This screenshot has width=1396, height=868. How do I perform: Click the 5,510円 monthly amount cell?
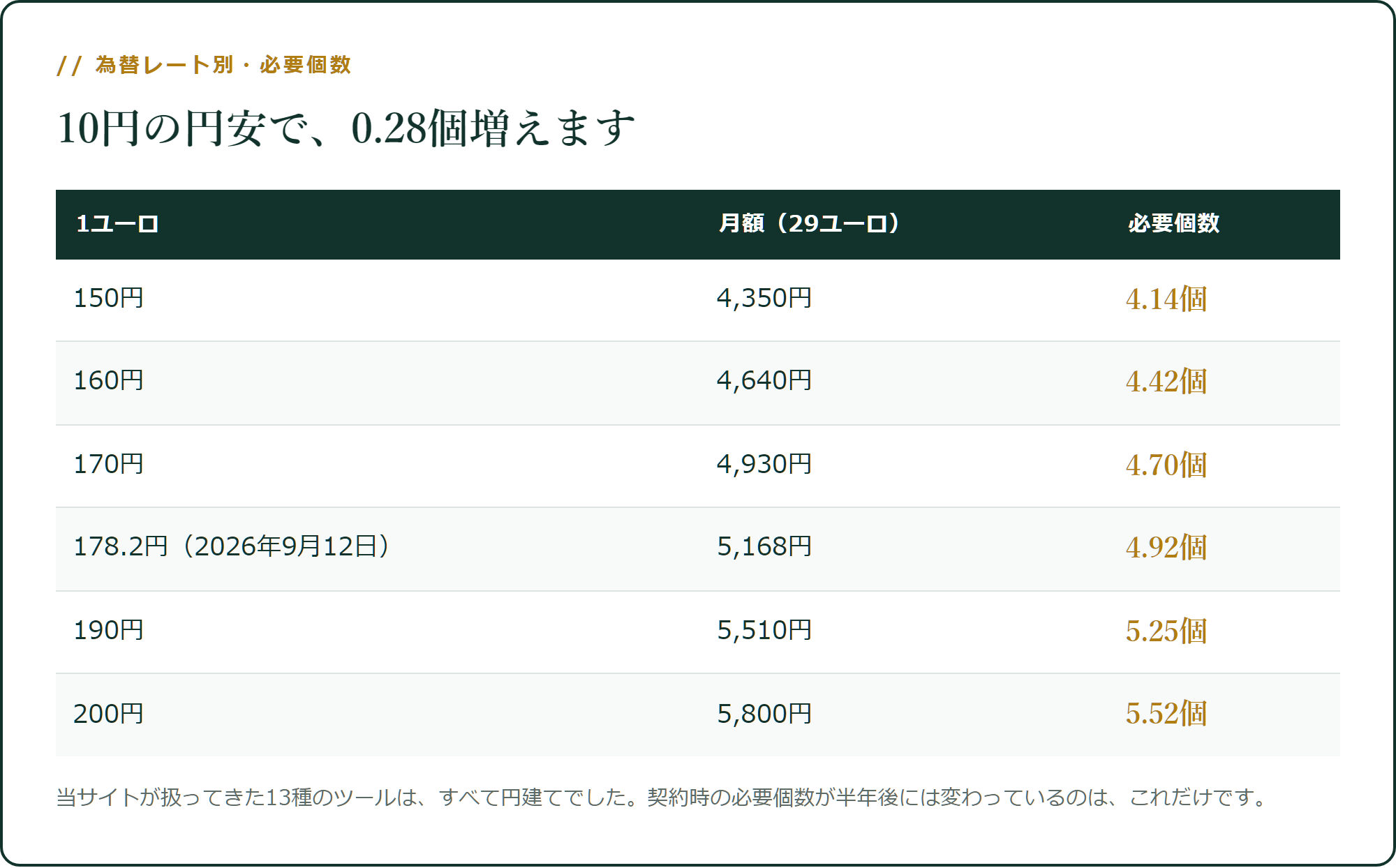pyautogui.click(x=764, y=630)
